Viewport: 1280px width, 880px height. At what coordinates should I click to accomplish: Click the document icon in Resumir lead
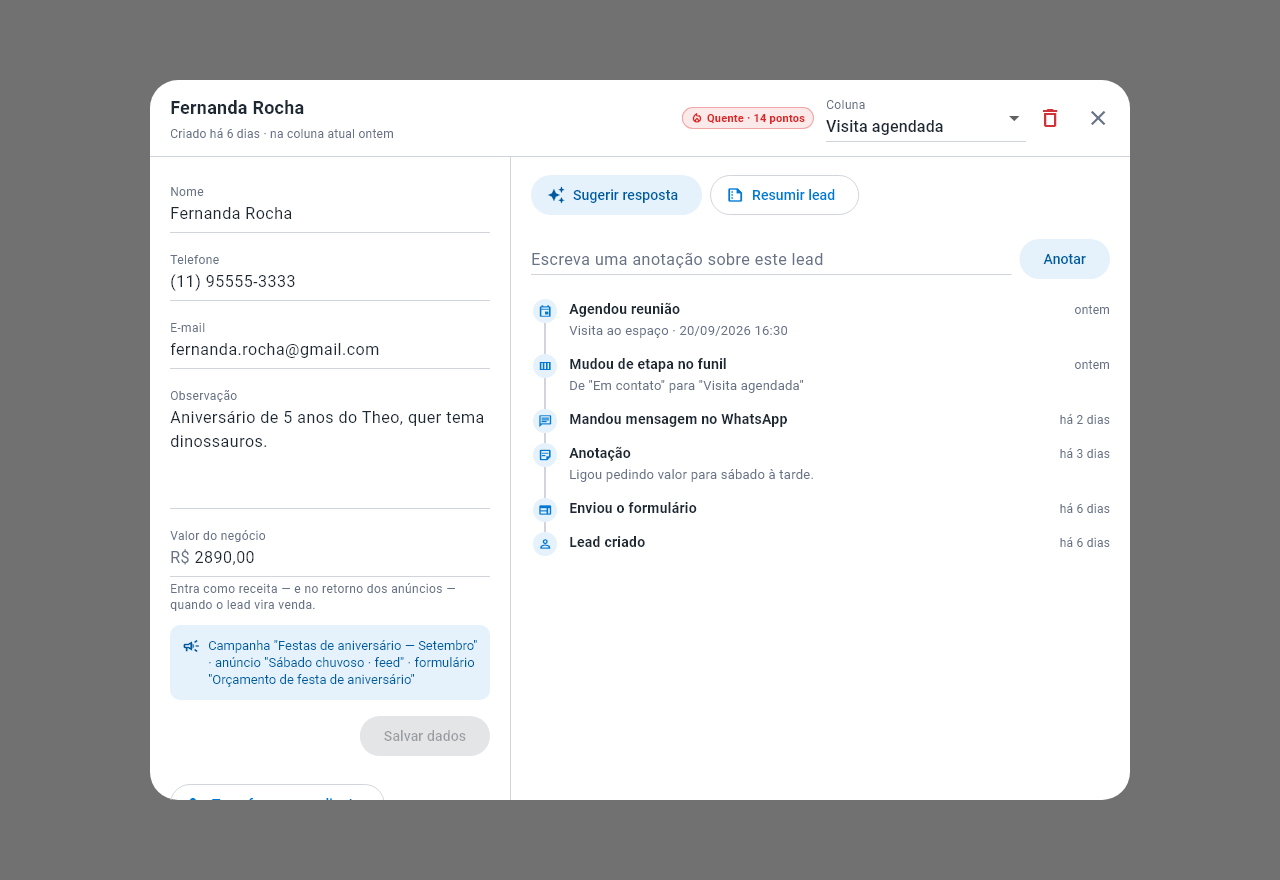point(735,195)
